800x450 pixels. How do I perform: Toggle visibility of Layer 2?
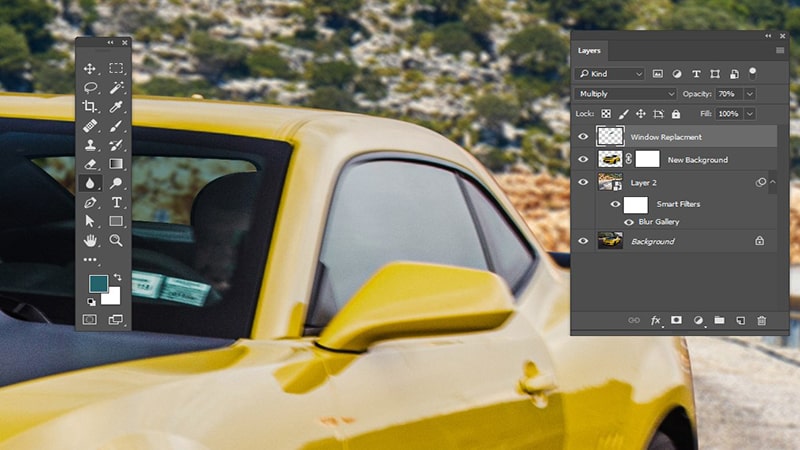[583, 182]
